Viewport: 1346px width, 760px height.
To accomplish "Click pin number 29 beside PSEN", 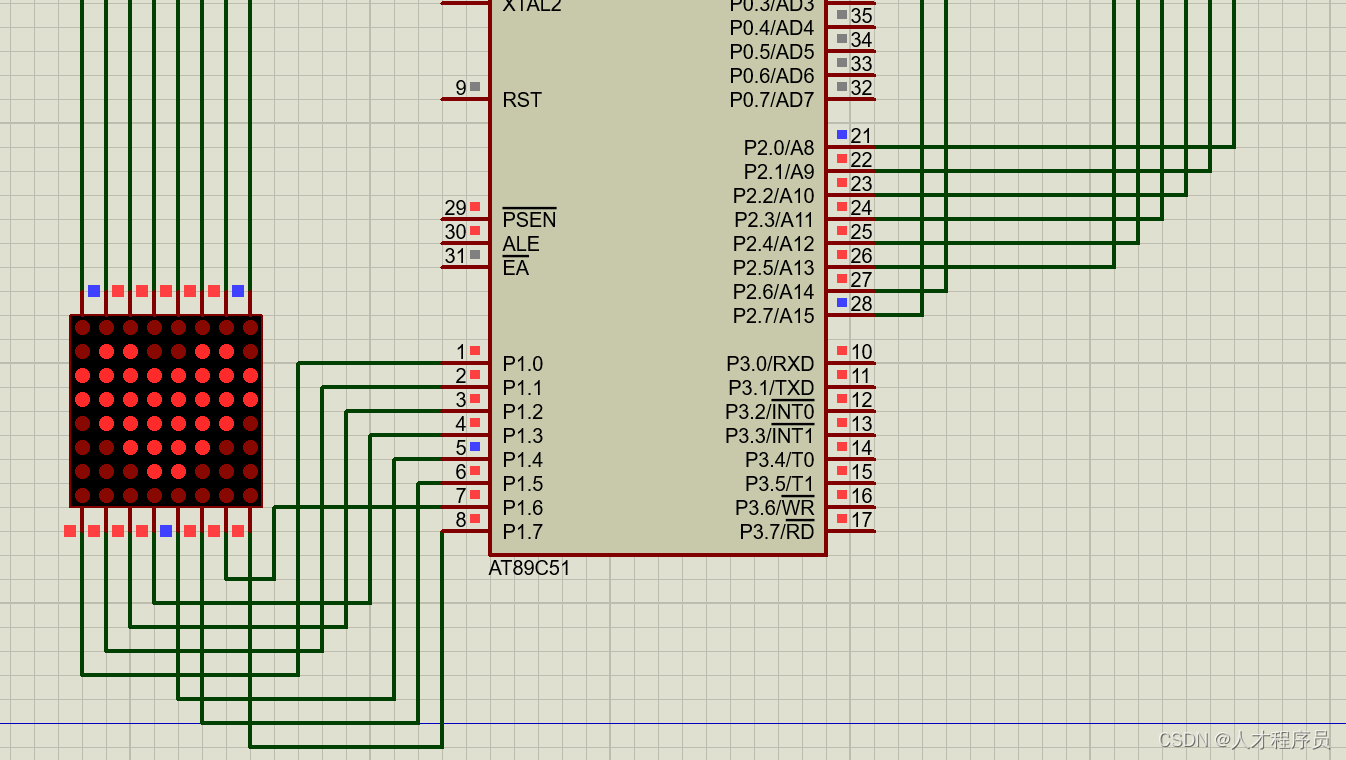I will tap(456, 208).
